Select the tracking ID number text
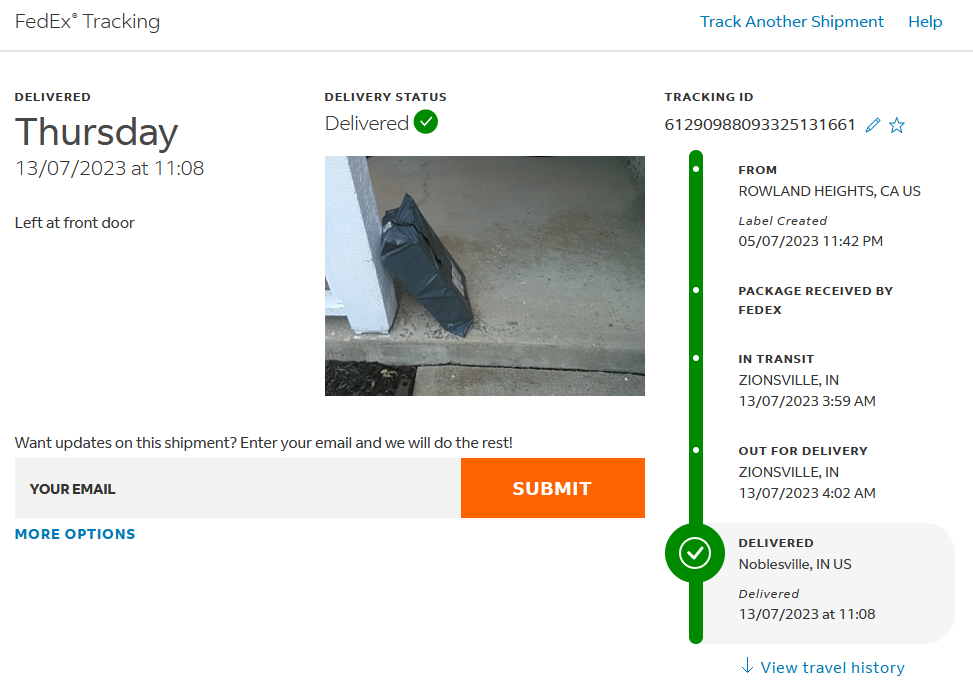 click(760, 125)
